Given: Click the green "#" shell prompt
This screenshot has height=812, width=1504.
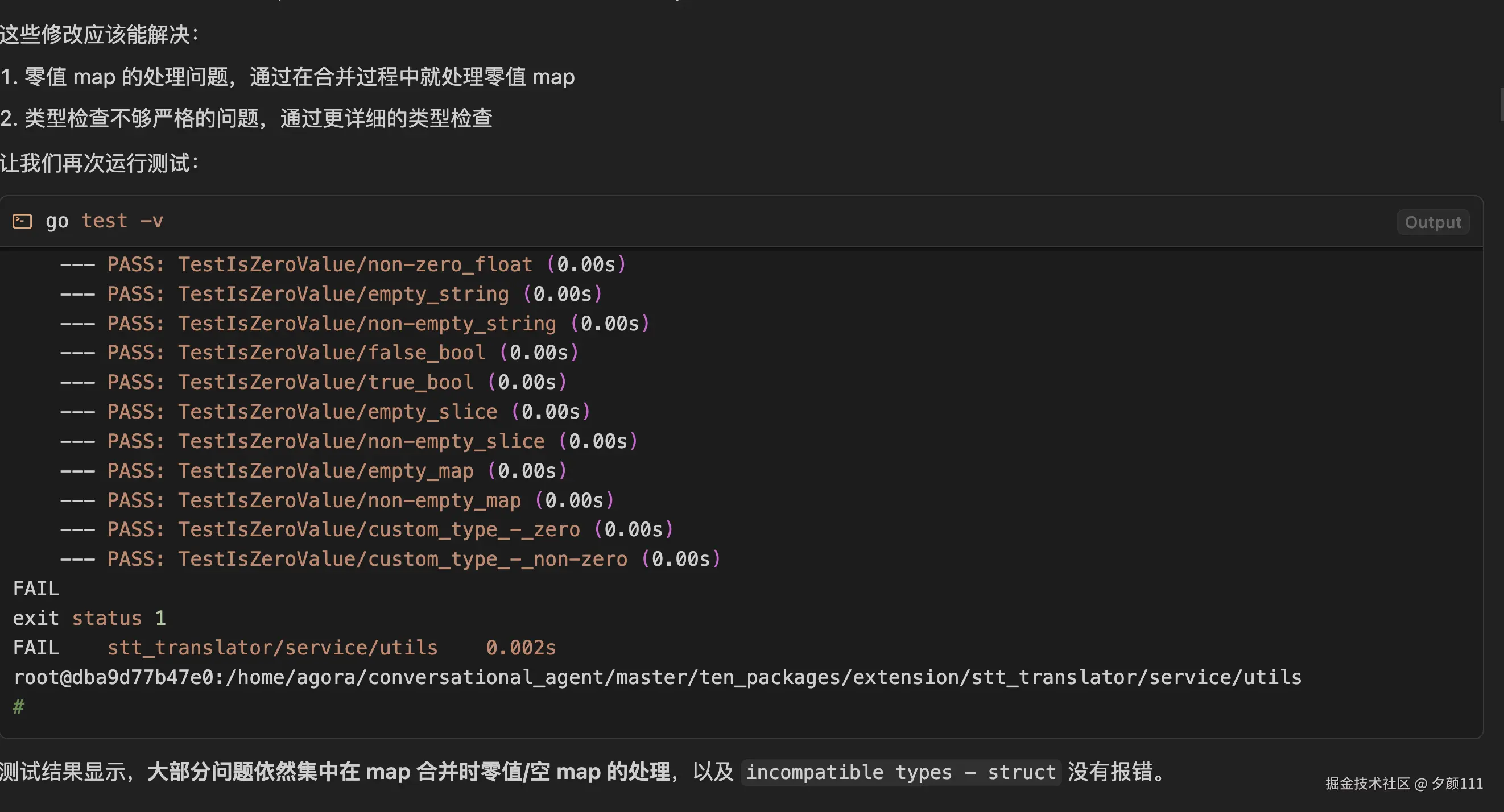Looking at the screenshot, I should coord(18,706).
